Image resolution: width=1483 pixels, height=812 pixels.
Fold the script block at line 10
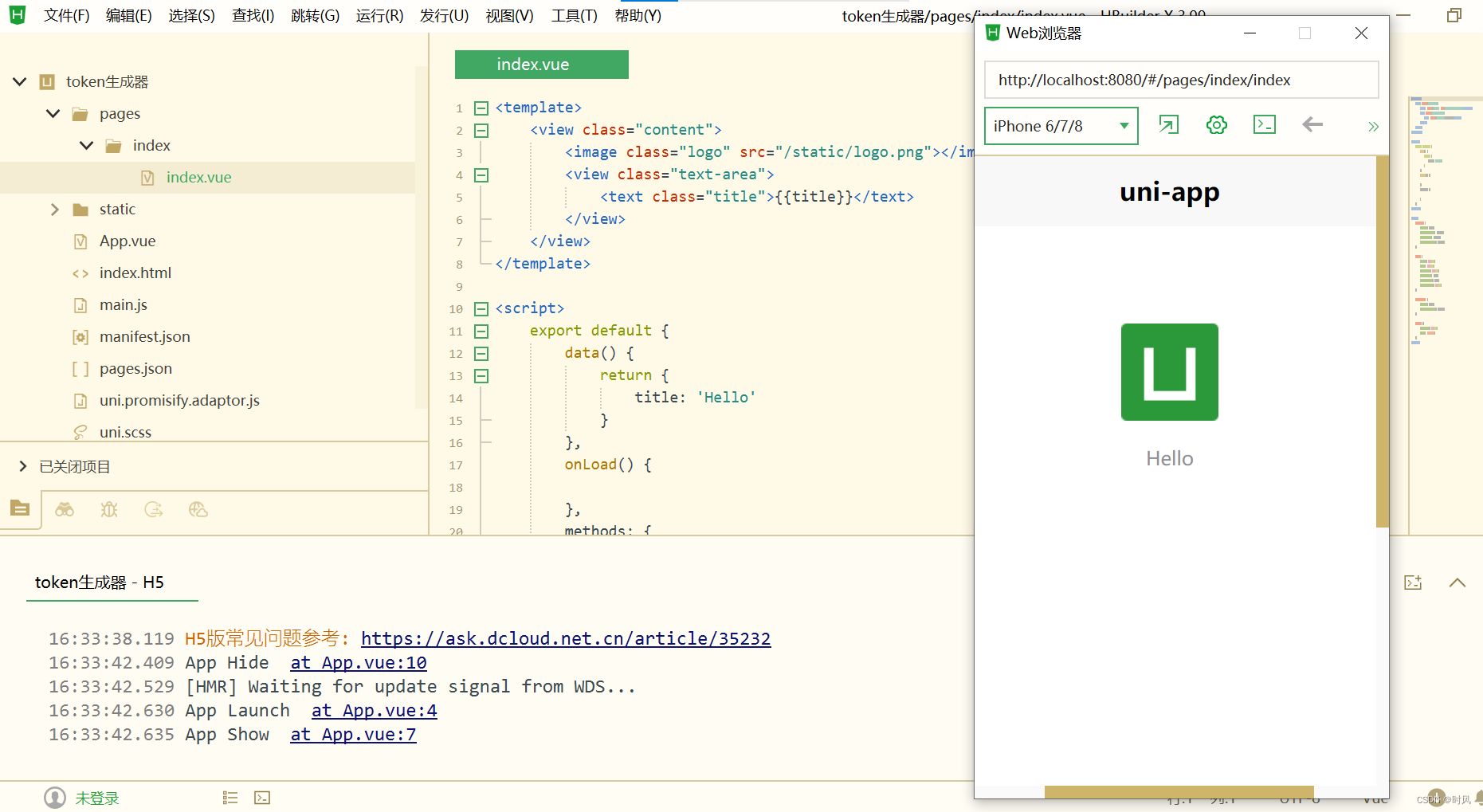point(481,308)
